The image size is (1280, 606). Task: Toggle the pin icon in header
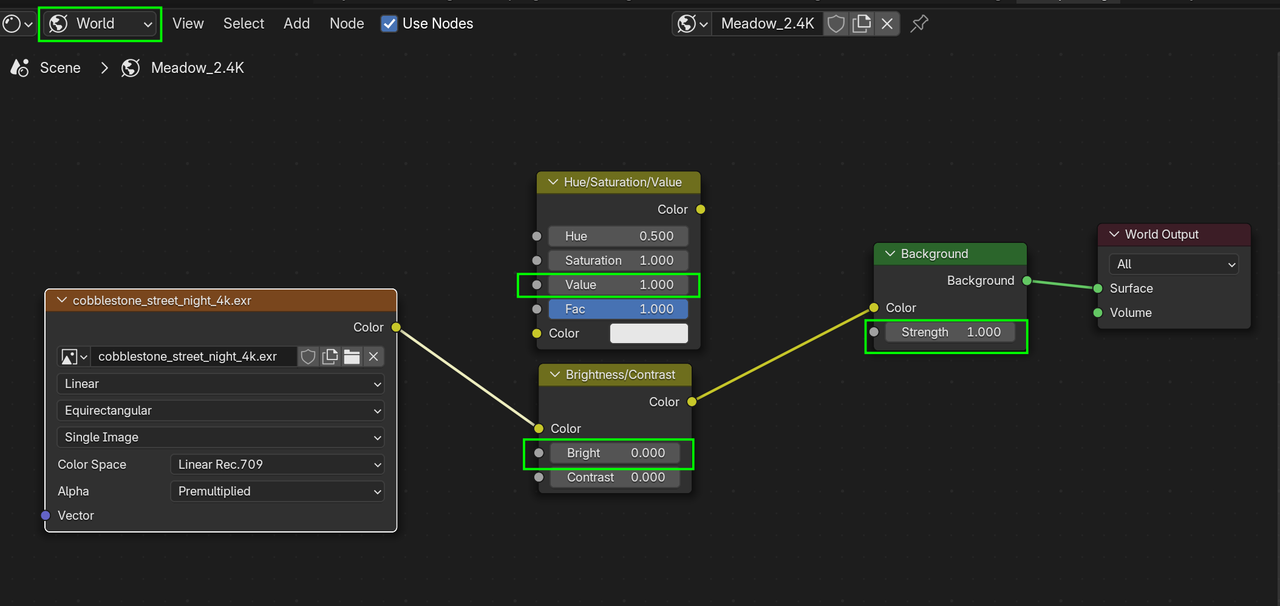pos(919,23)
